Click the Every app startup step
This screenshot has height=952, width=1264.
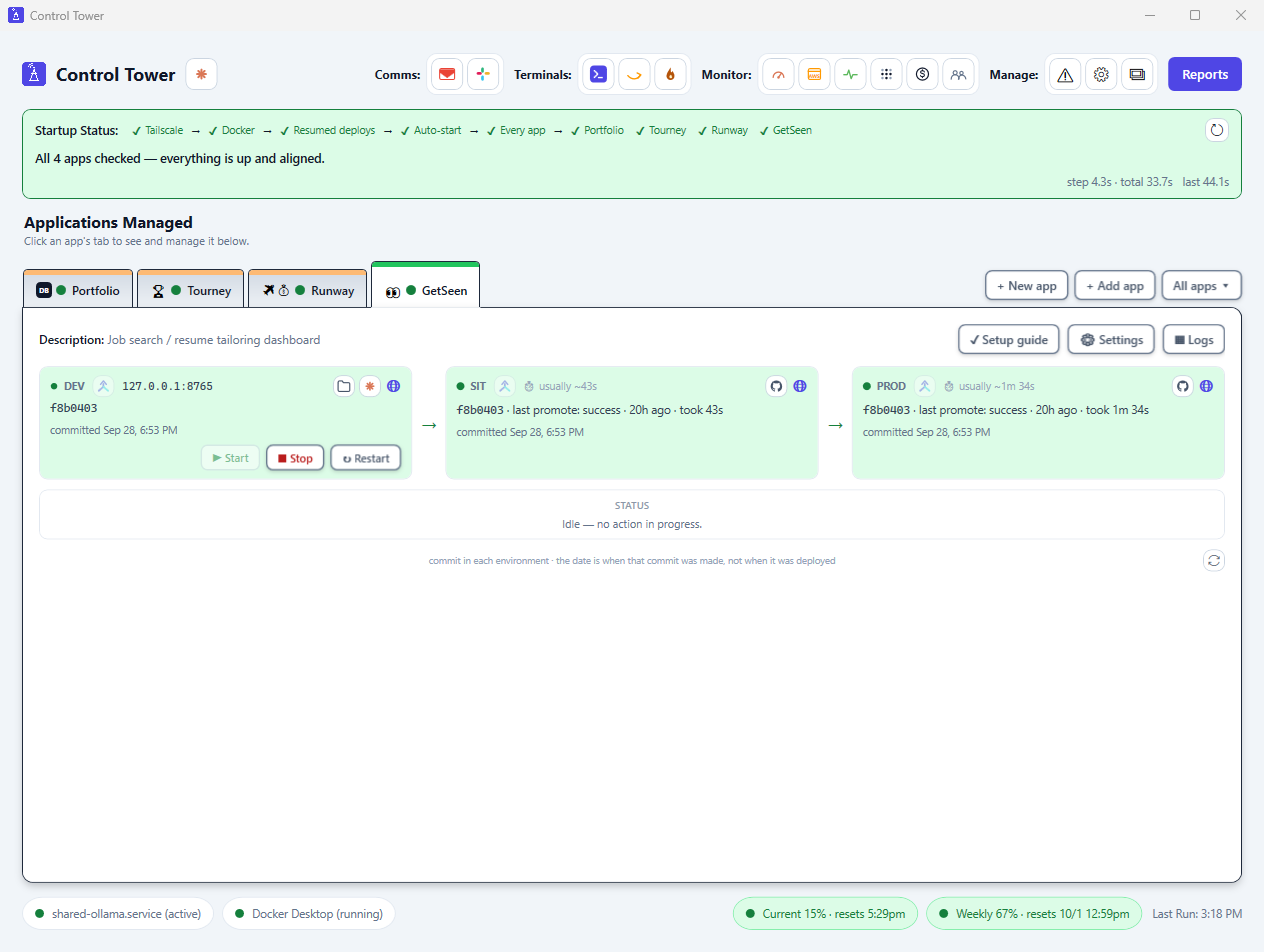pyautogui.click(x=516, y=130)
